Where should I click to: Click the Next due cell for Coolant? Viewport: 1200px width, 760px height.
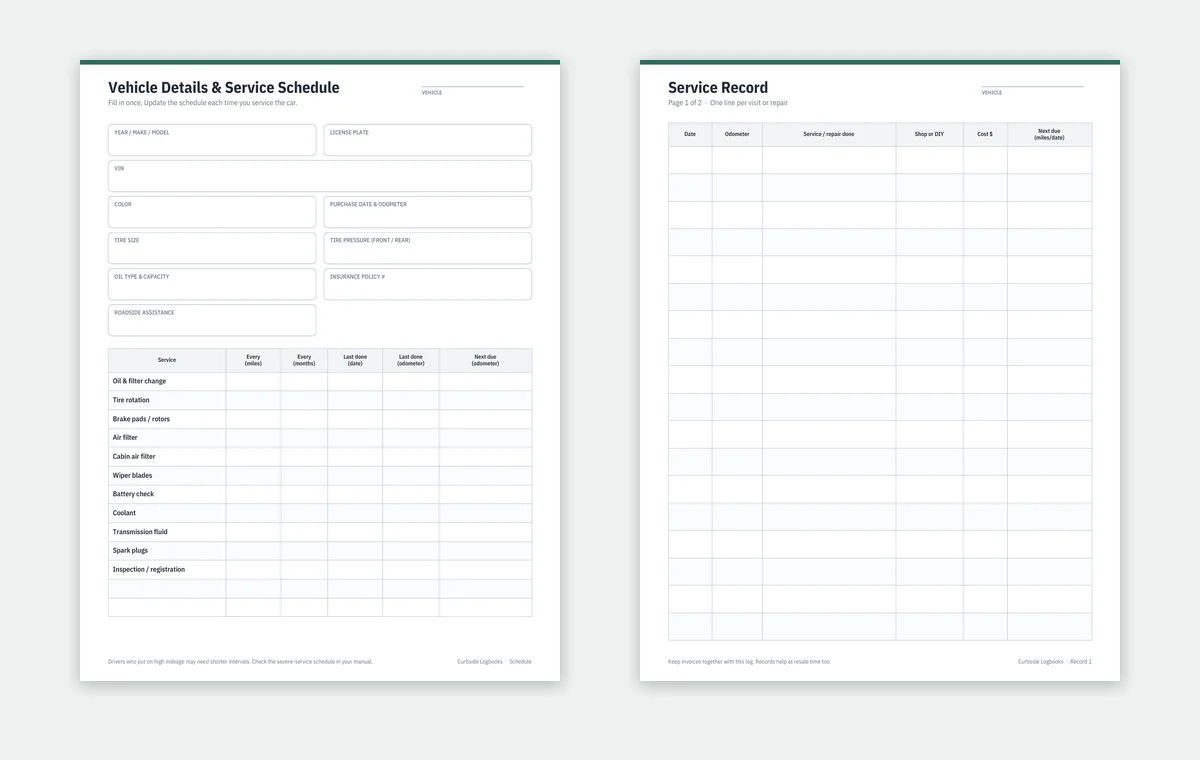coord(486,513)
